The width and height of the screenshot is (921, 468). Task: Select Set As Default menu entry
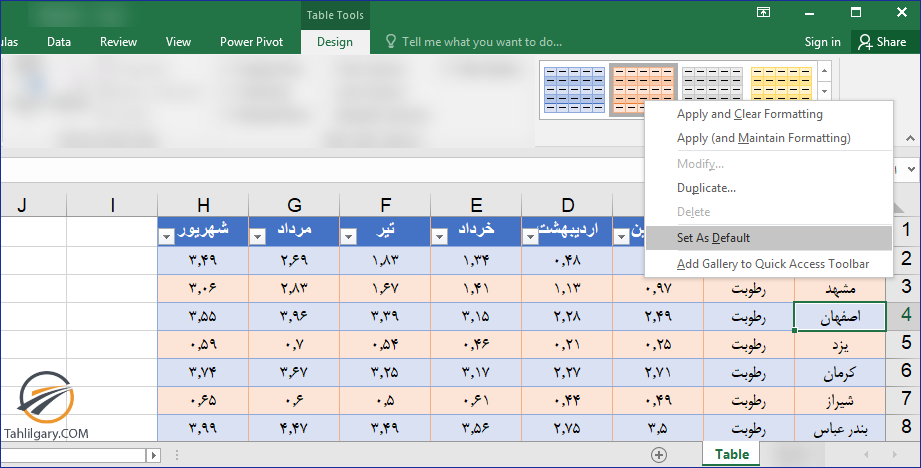pyautogui.click(x=769, y=238)
